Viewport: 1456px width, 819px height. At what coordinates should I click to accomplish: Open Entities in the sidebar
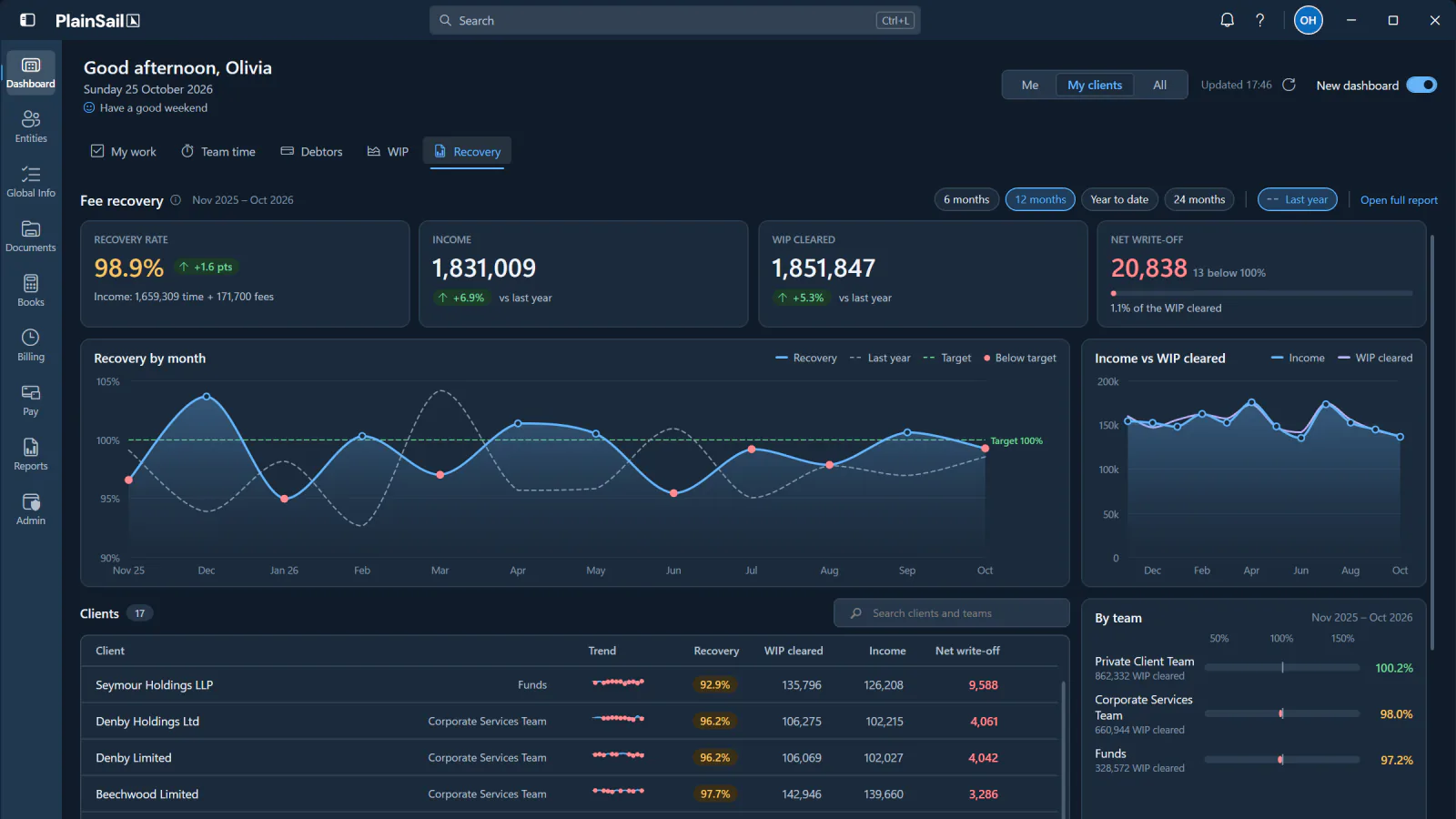[x=31, y=126]
